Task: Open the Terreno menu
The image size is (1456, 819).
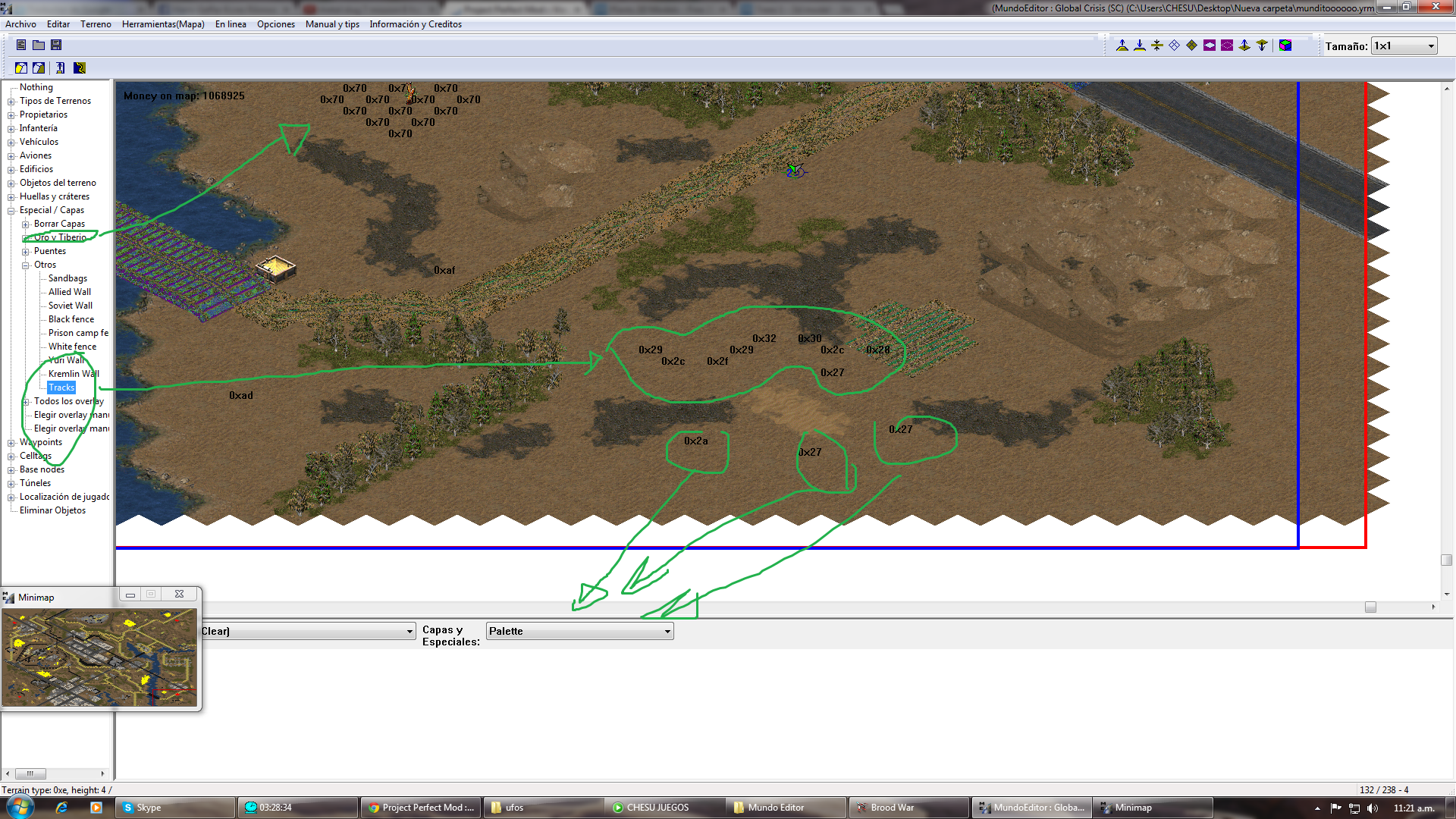Action: pos(96,24)
